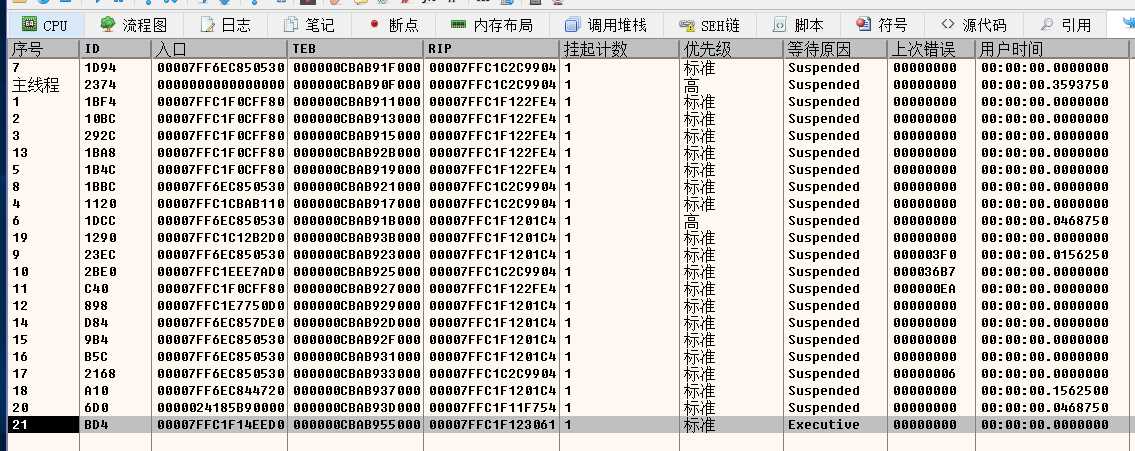This screenshot has height=451, width=1135.
Task: Pick thread ID 1BF4
Action: (x=101, y=102)
